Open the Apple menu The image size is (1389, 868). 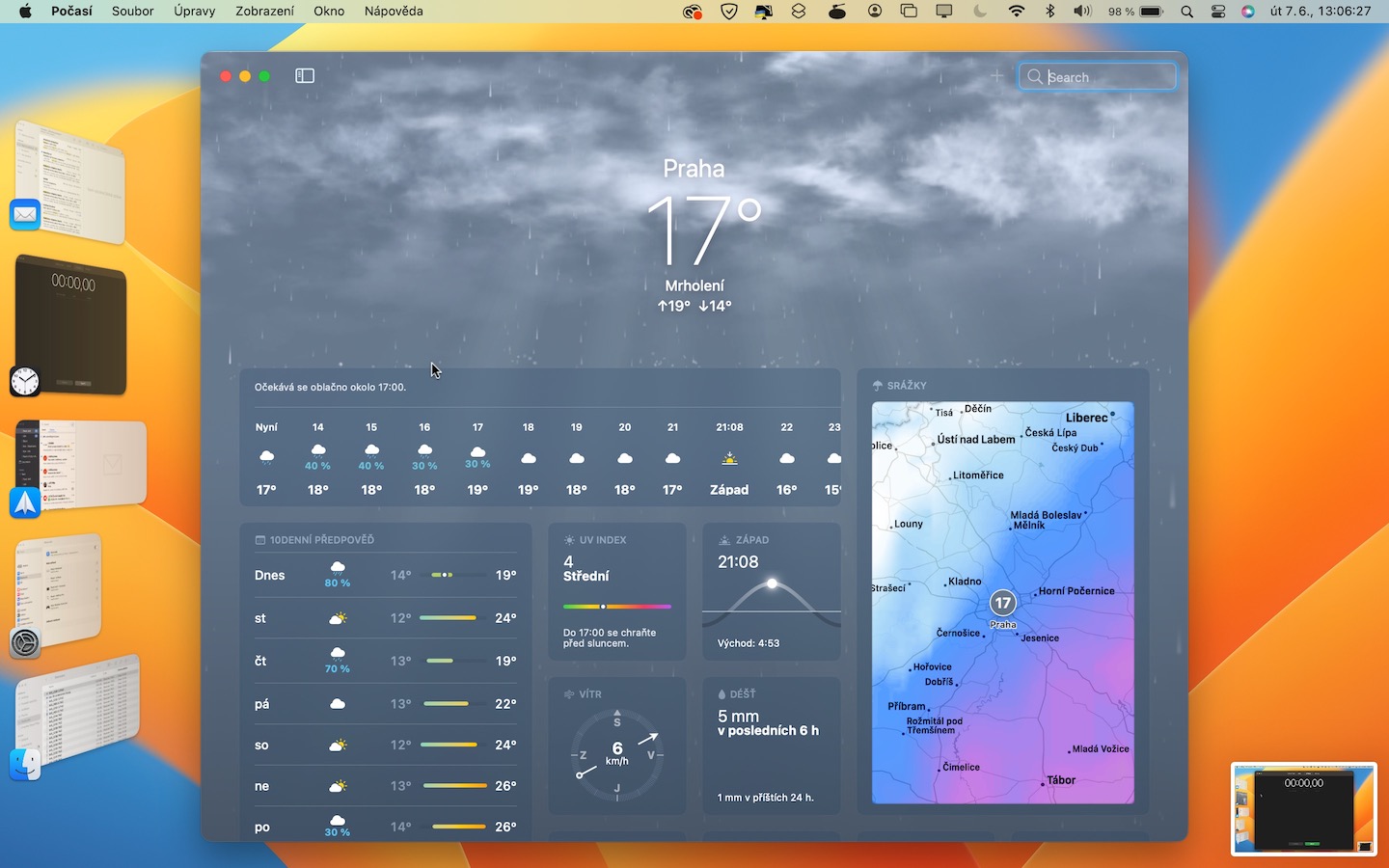coord(25,12)
